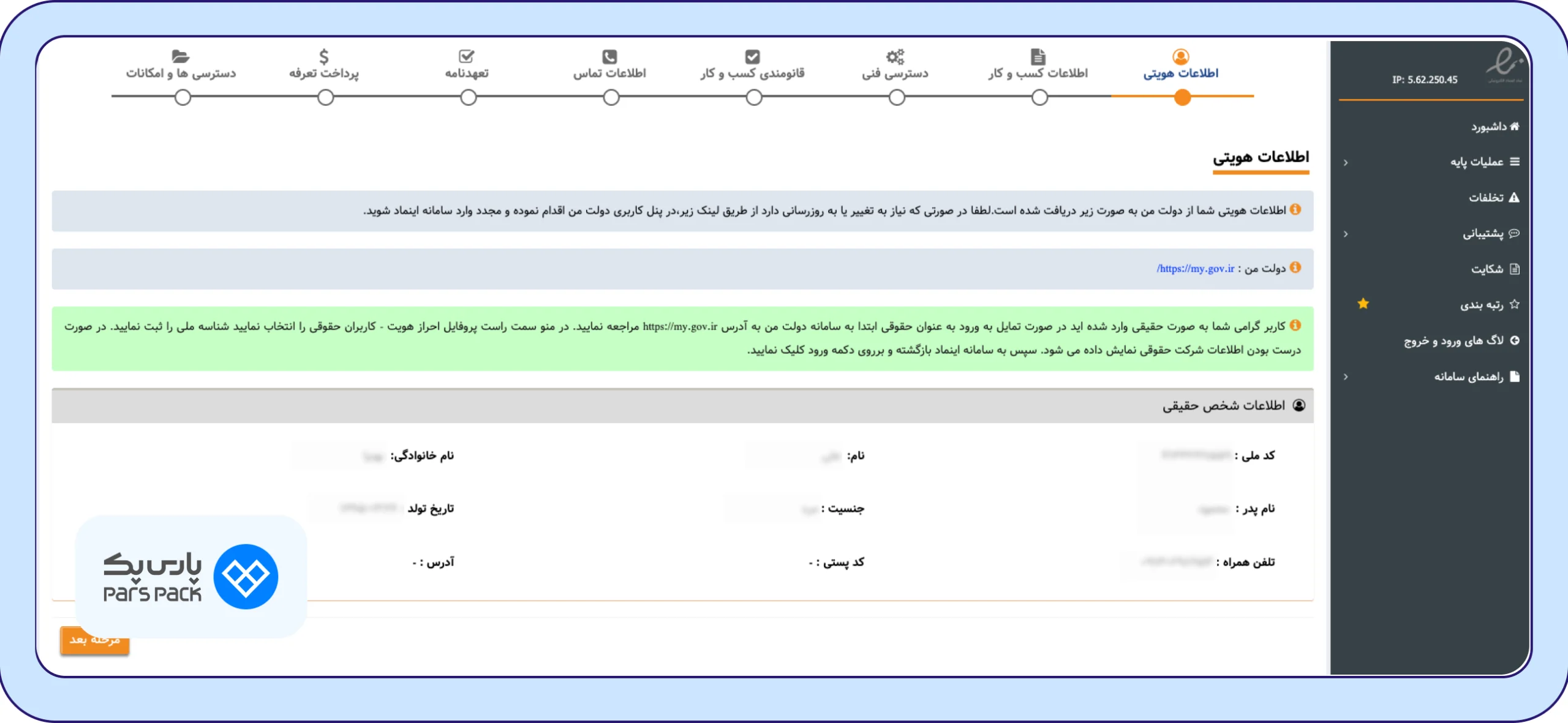
Task: Click the کد پستی field label
Action: pos(840,562)
